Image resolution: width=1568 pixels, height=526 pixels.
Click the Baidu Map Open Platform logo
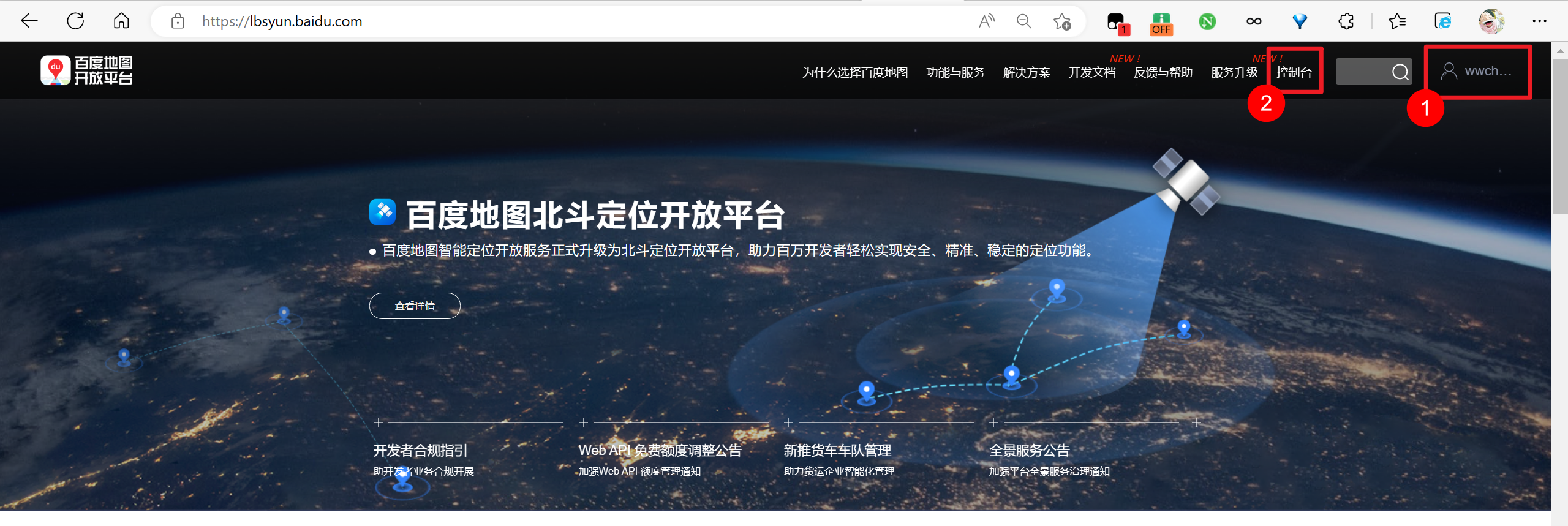pos(86,70)
